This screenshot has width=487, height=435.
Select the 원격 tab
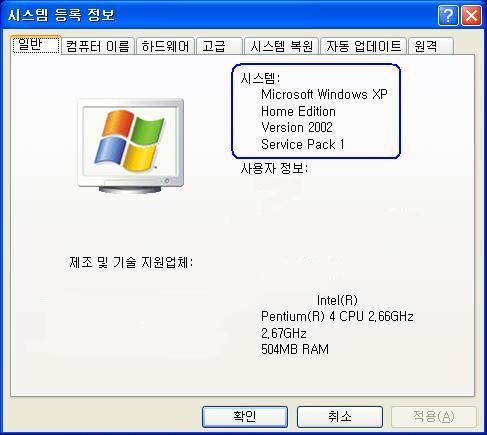pyautogui.click(x=431, y=46)
